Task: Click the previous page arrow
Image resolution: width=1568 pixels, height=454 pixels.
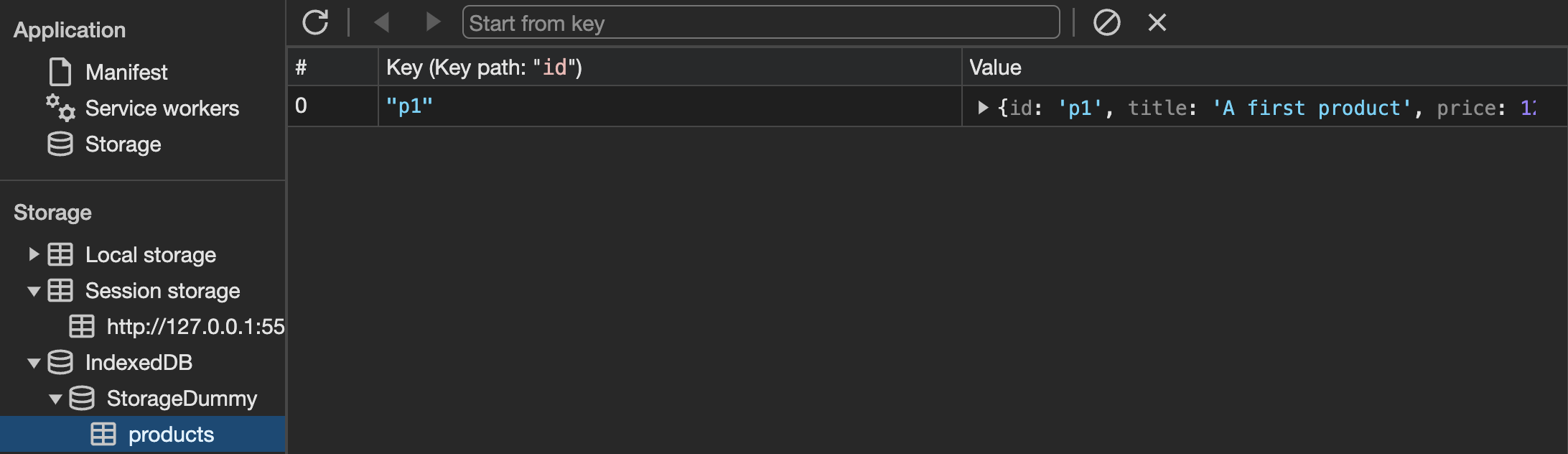Action: point(381,22)
